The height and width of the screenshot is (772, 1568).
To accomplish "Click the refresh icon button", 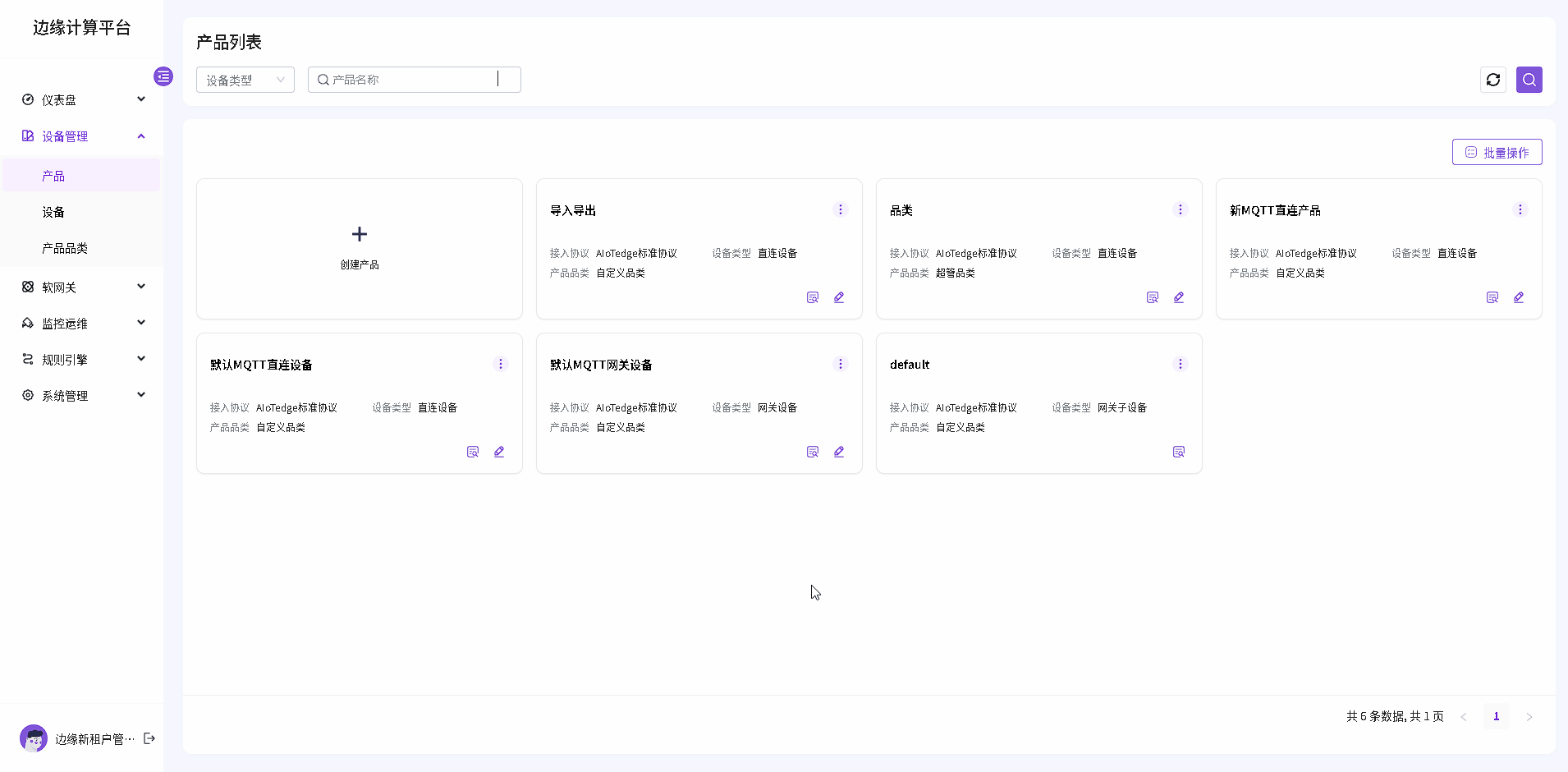I will (1492, 80).
